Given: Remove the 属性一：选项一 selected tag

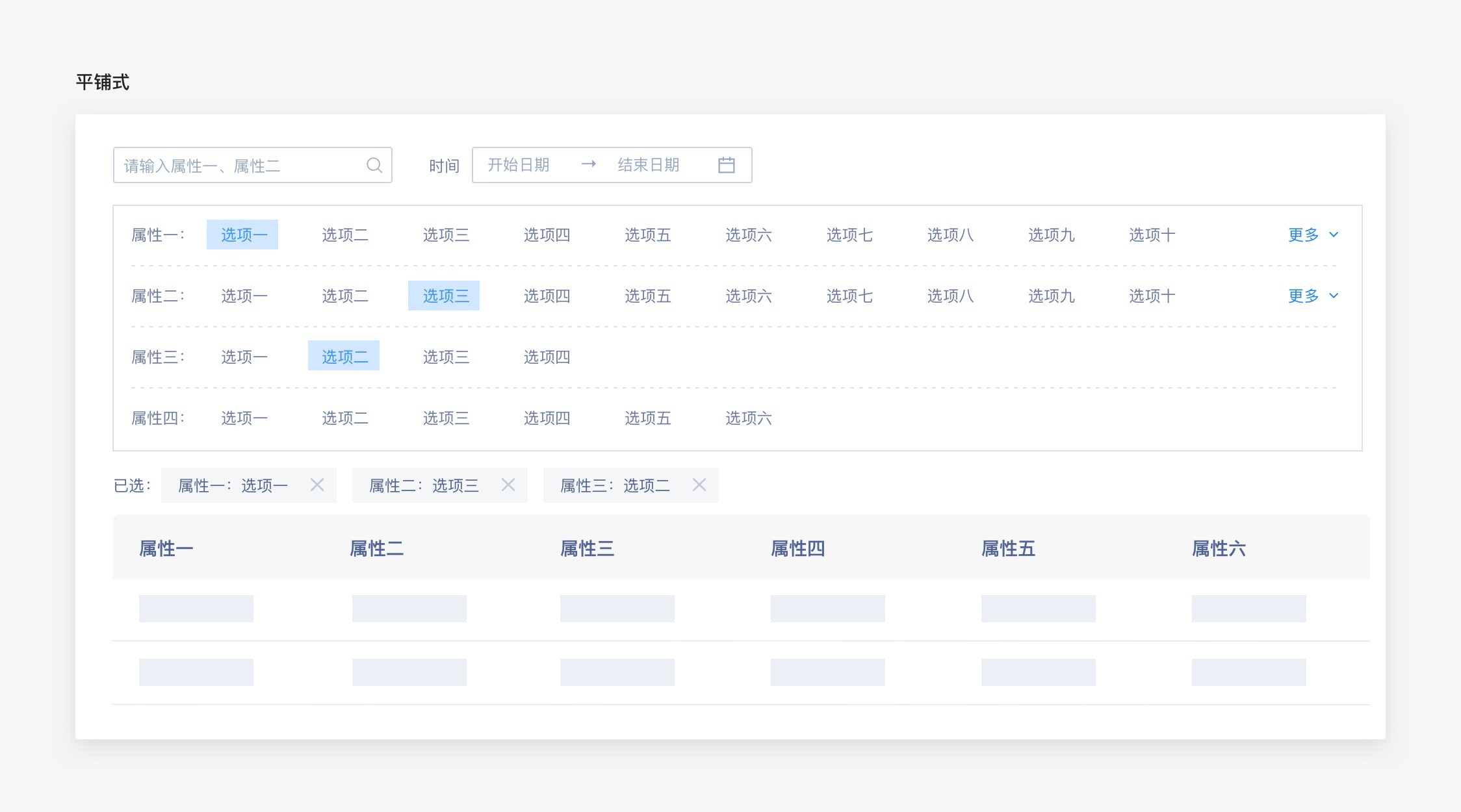Looking at the screenshot, I should click(x=317, y=485).
